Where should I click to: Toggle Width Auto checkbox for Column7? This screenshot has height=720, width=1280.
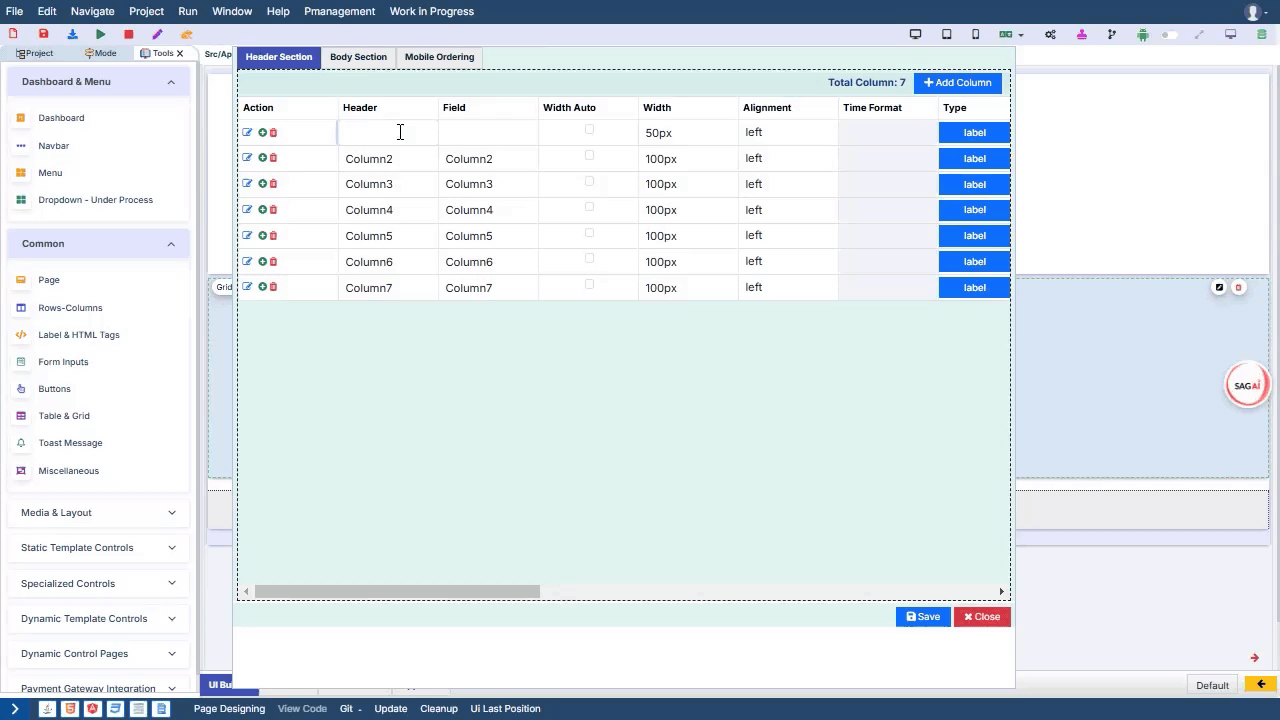tap(589, 284)
